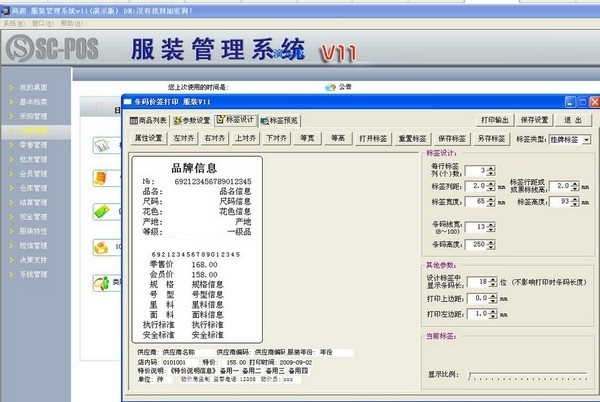Adjust the 打印左边距 stepper arrows
The image size is (600, 402).
point(493,314)
